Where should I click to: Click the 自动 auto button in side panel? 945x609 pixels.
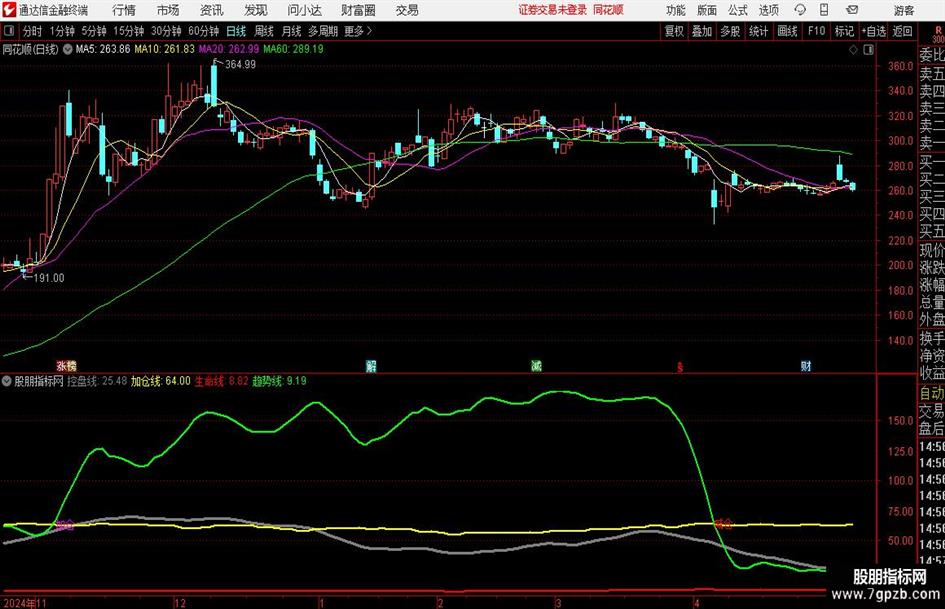(932, 393)
